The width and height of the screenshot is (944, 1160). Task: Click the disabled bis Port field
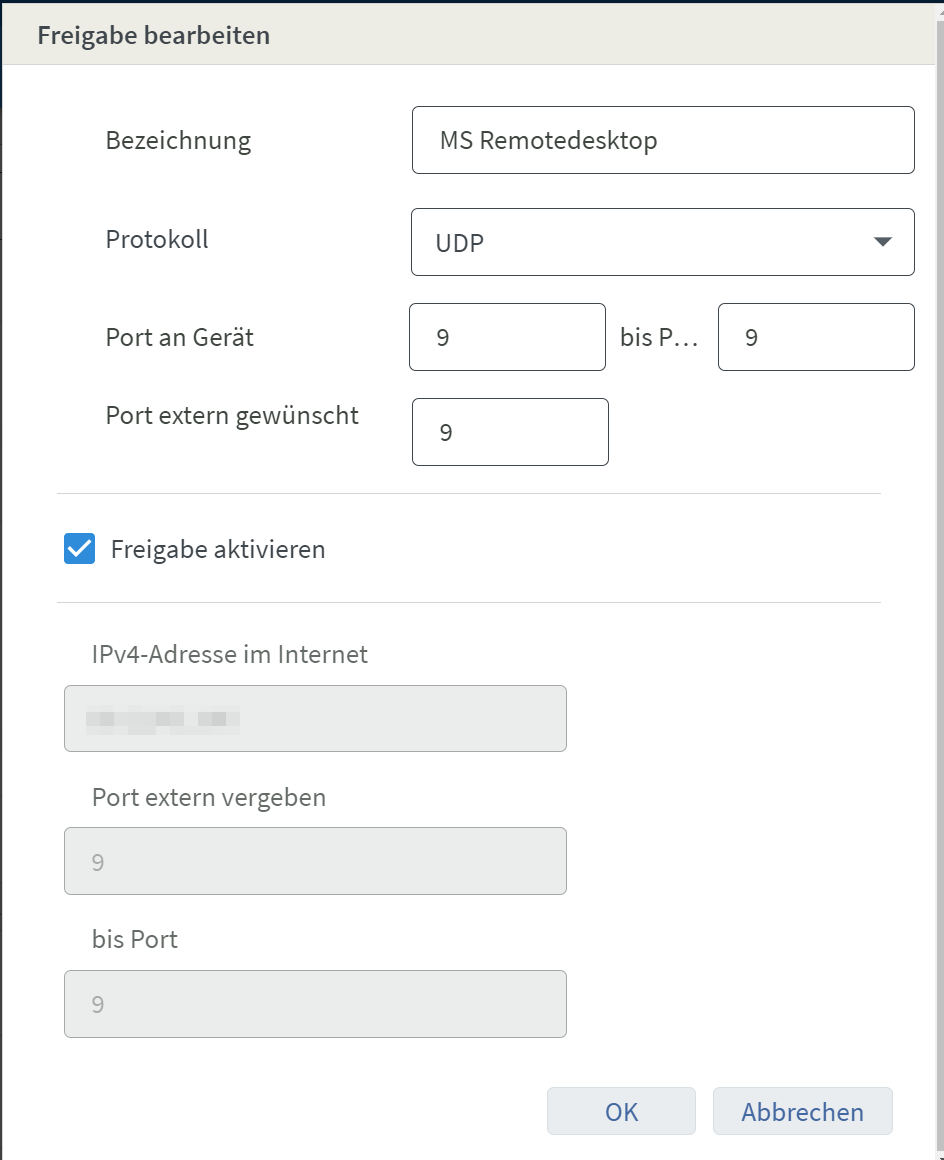point(315,1004)
